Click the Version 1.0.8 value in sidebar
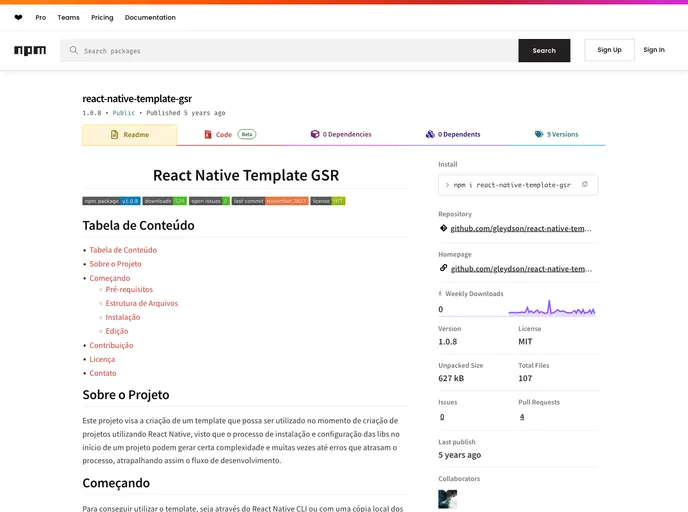The height and width of the screenshot is (512, 688). pyautogui.click(x=448, y=342)
